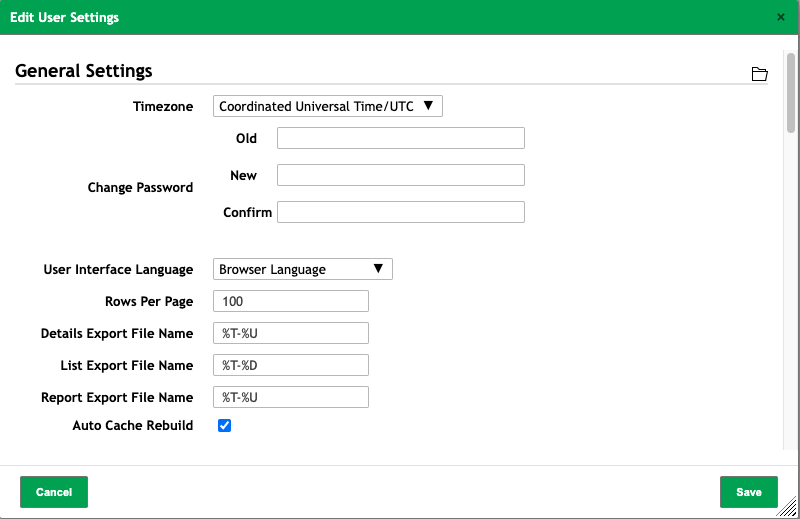The image size is (800, 519).
Task: Click the Change Password label
Action: pos(140,187)
